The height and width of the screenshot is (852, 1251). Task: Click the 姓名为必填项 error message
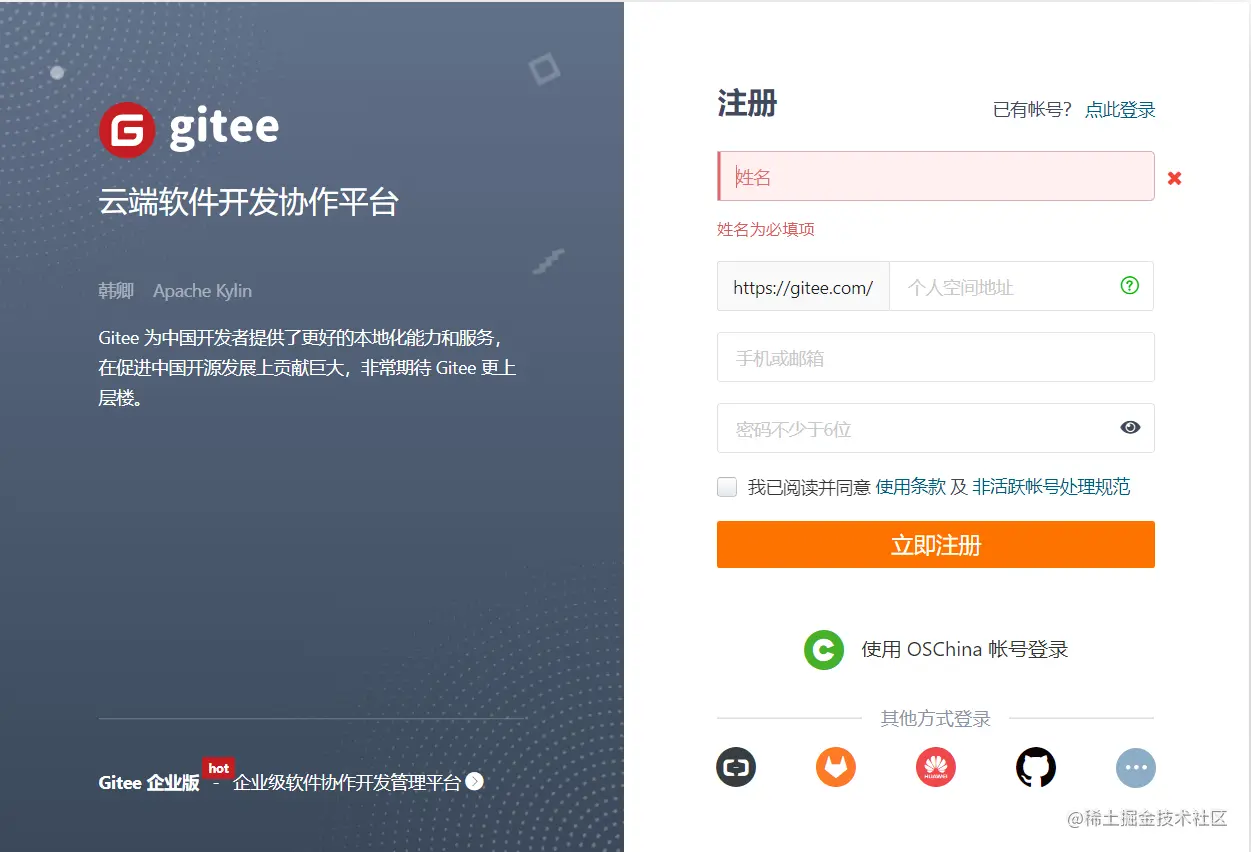[x=766, y=229]
